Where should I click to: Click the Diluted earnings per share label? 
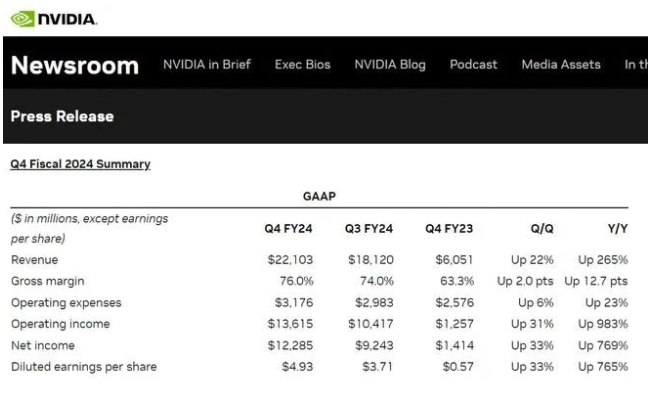[84, 367]
